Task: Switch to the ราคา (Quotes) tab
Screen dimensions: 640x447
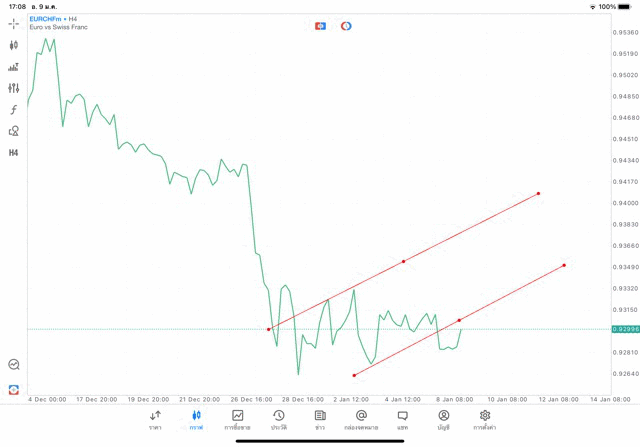Action: [155, 419]
